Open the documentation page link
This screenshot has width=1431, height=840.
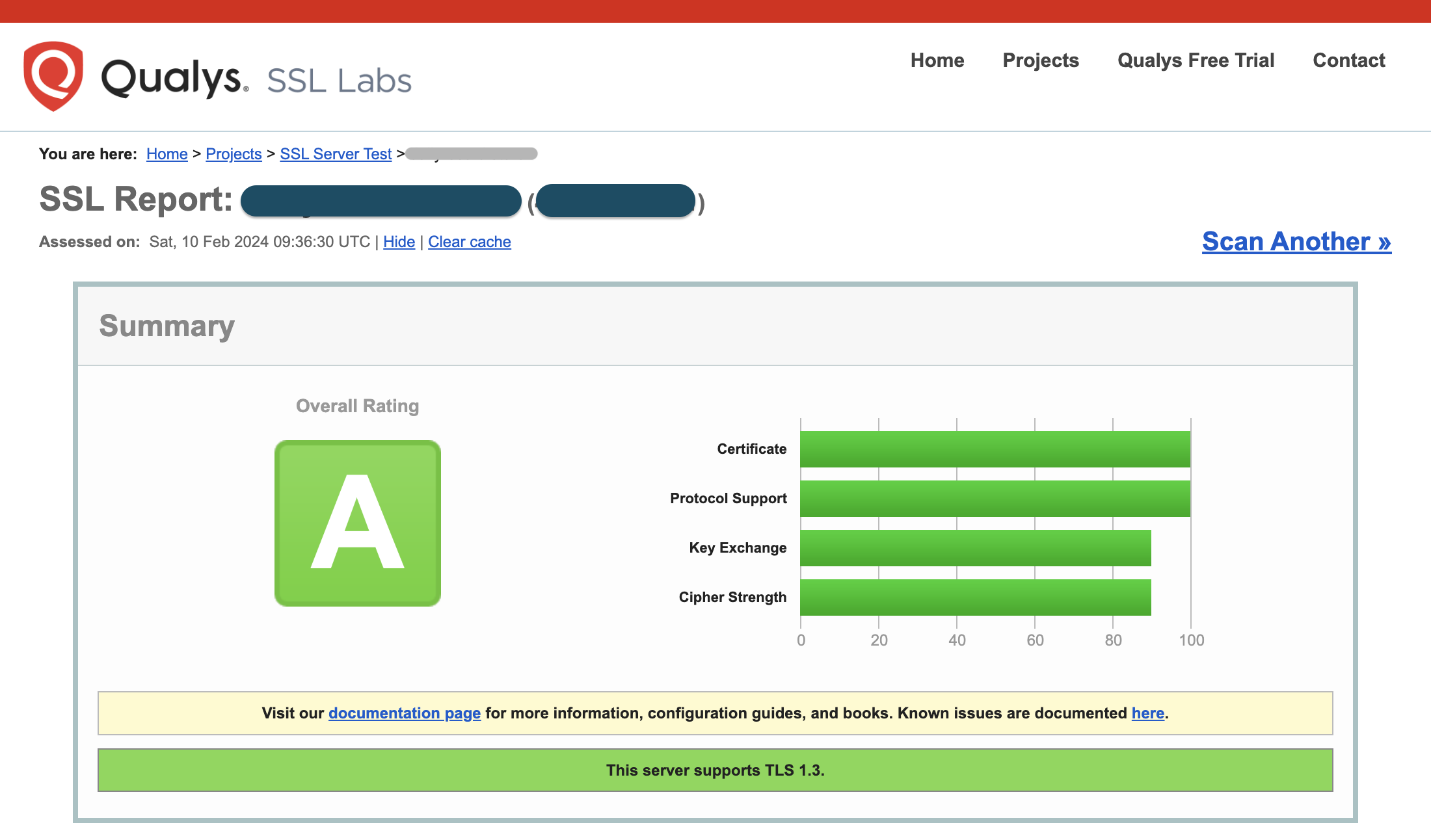click(x=405, y=713)
